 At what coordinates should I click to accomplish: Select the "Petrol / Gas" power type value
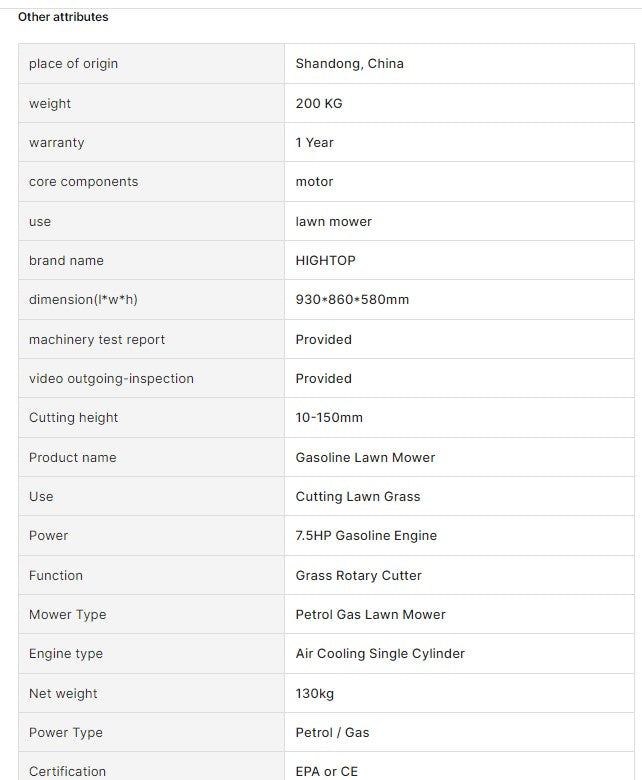point(332,732)
